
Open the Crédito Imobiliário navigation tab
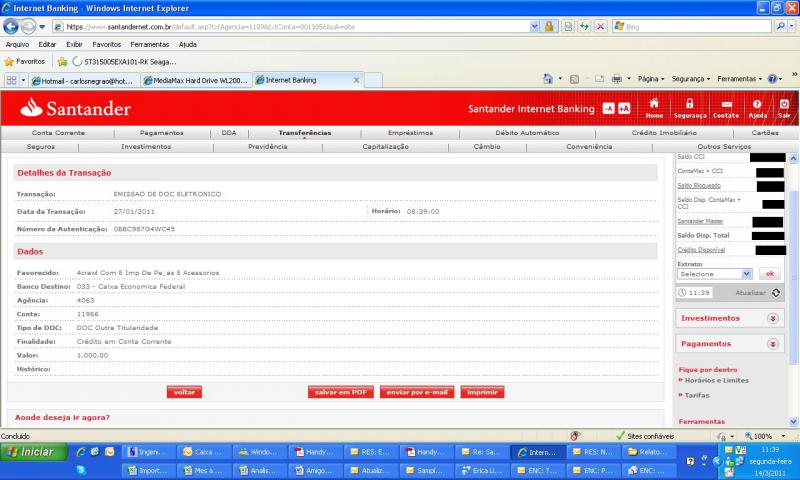664,133
